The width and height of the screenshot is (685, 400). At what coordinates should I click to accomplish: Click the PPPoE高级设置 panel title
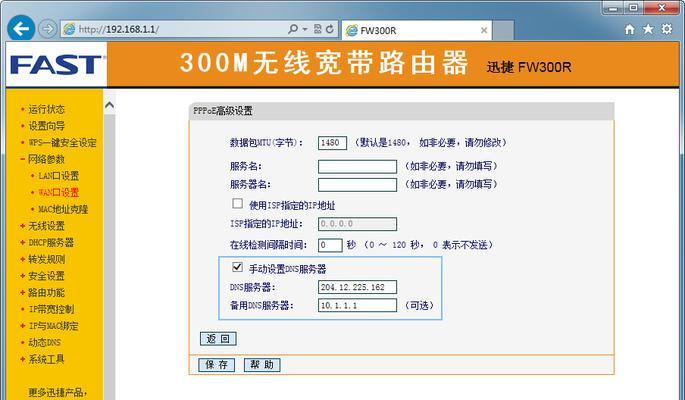223,111
